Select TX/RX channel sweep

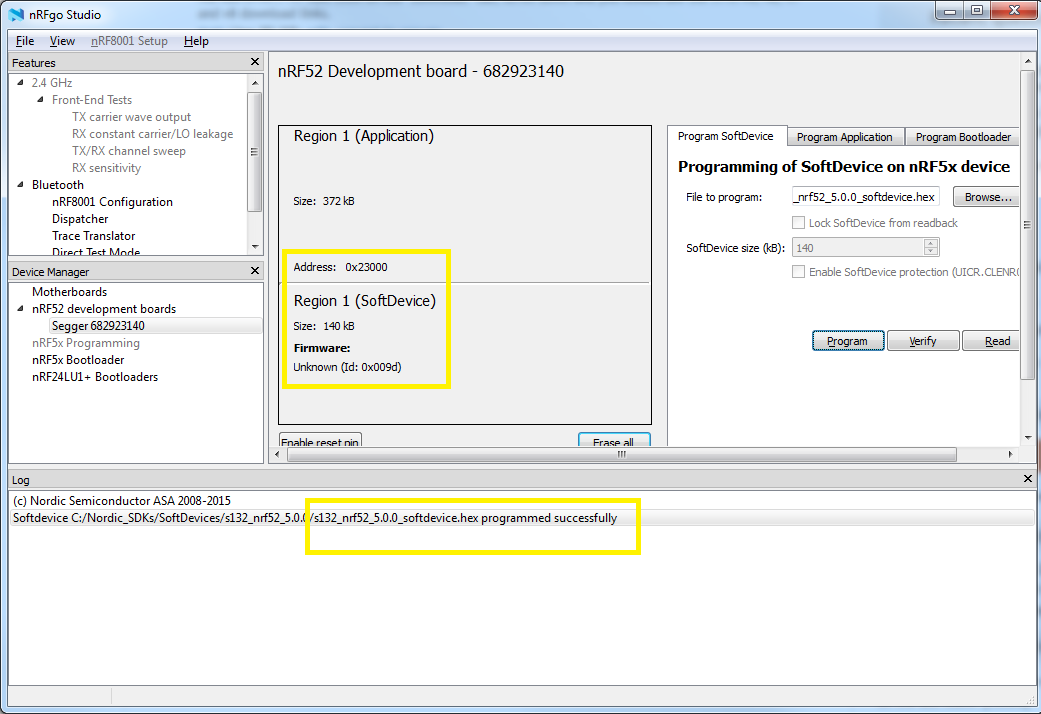coord(129,151)
